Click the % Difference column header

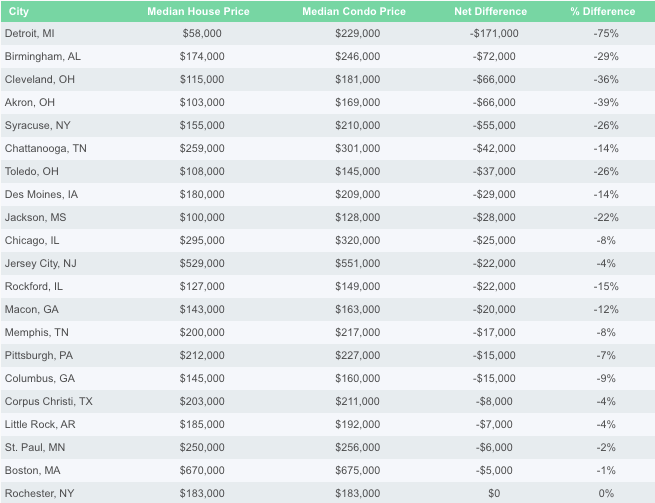pos(602,11)
